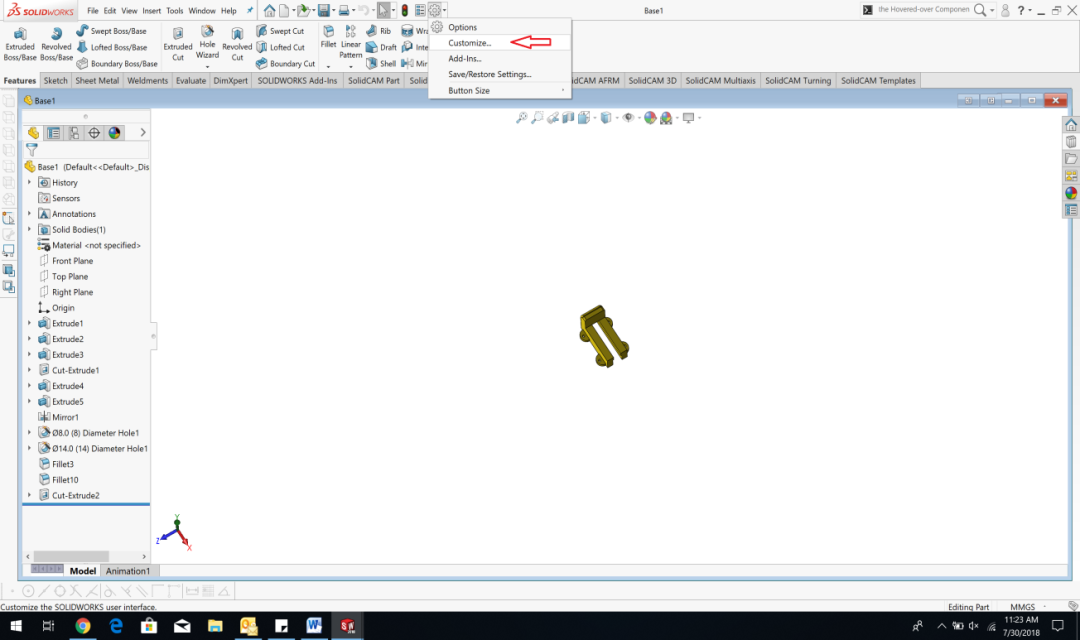Screen dimensions: 1080x640
Task: Open the Save button dropdown arrow
Action: [x=333, y=10]
